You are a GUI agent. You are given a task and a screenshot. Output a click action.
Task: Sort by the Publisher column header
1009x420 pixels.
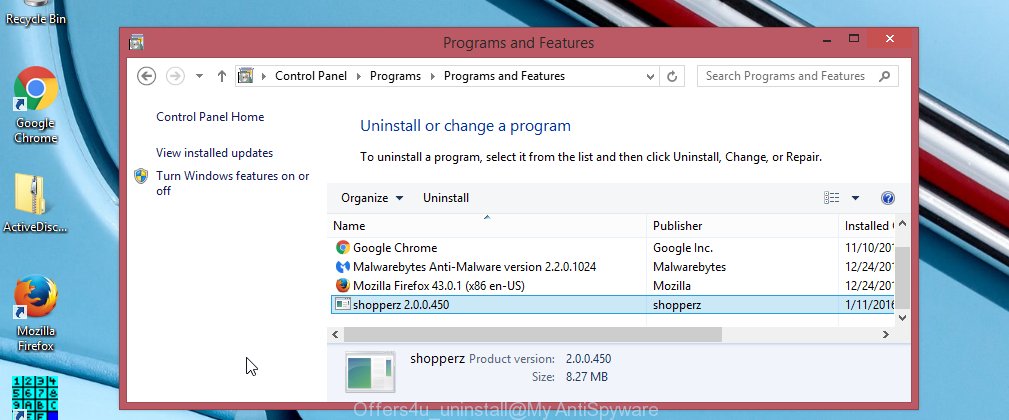pyautogui.click(x=743, y=226)
